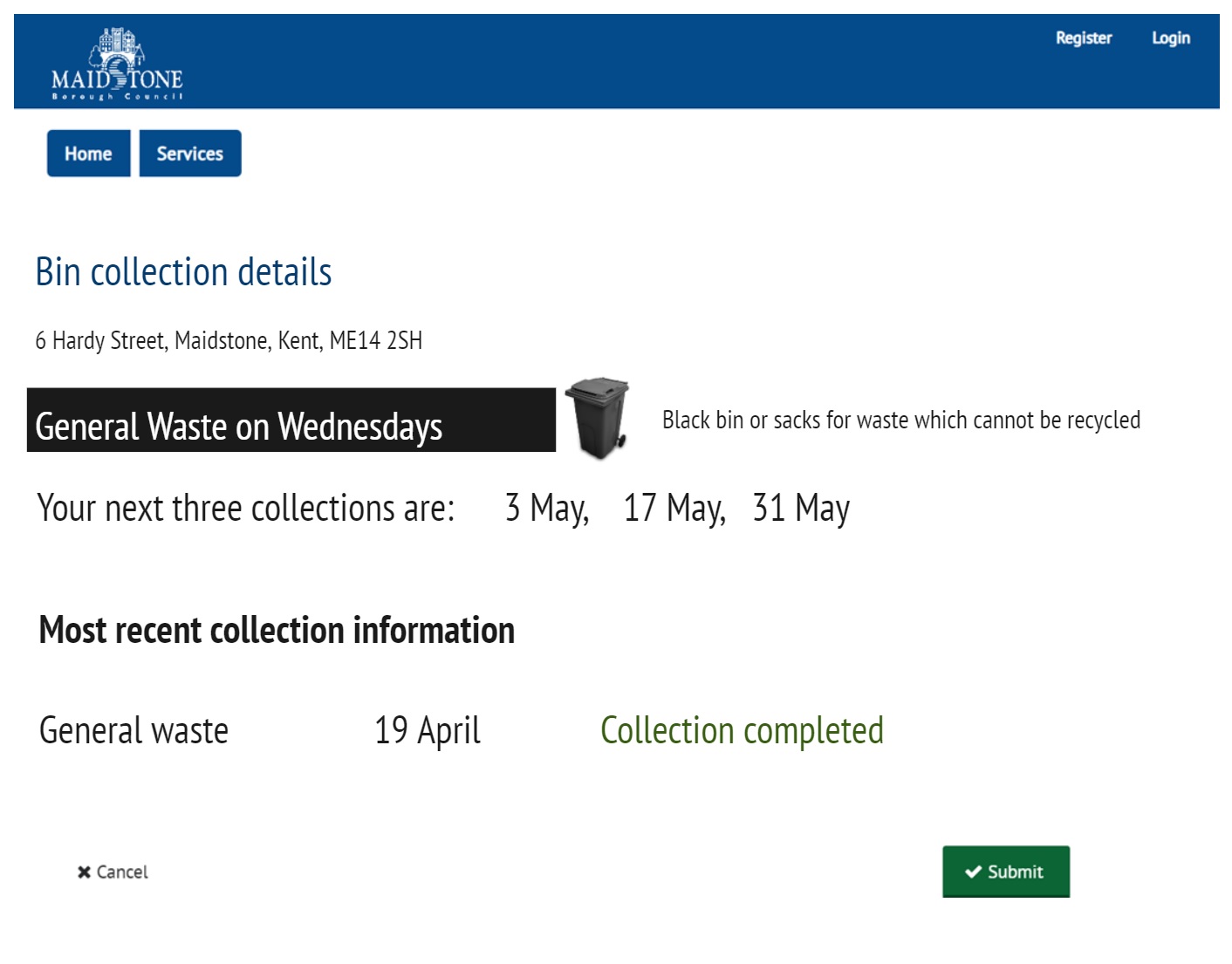This screenshot has height=964, width=1232.
Task: Select the General Waste on Wednesdays banner
Action: 291,421
